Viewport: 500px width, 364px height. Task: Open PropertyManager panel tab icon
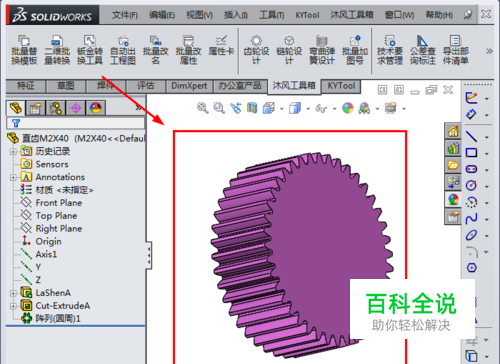click(35, 108)
